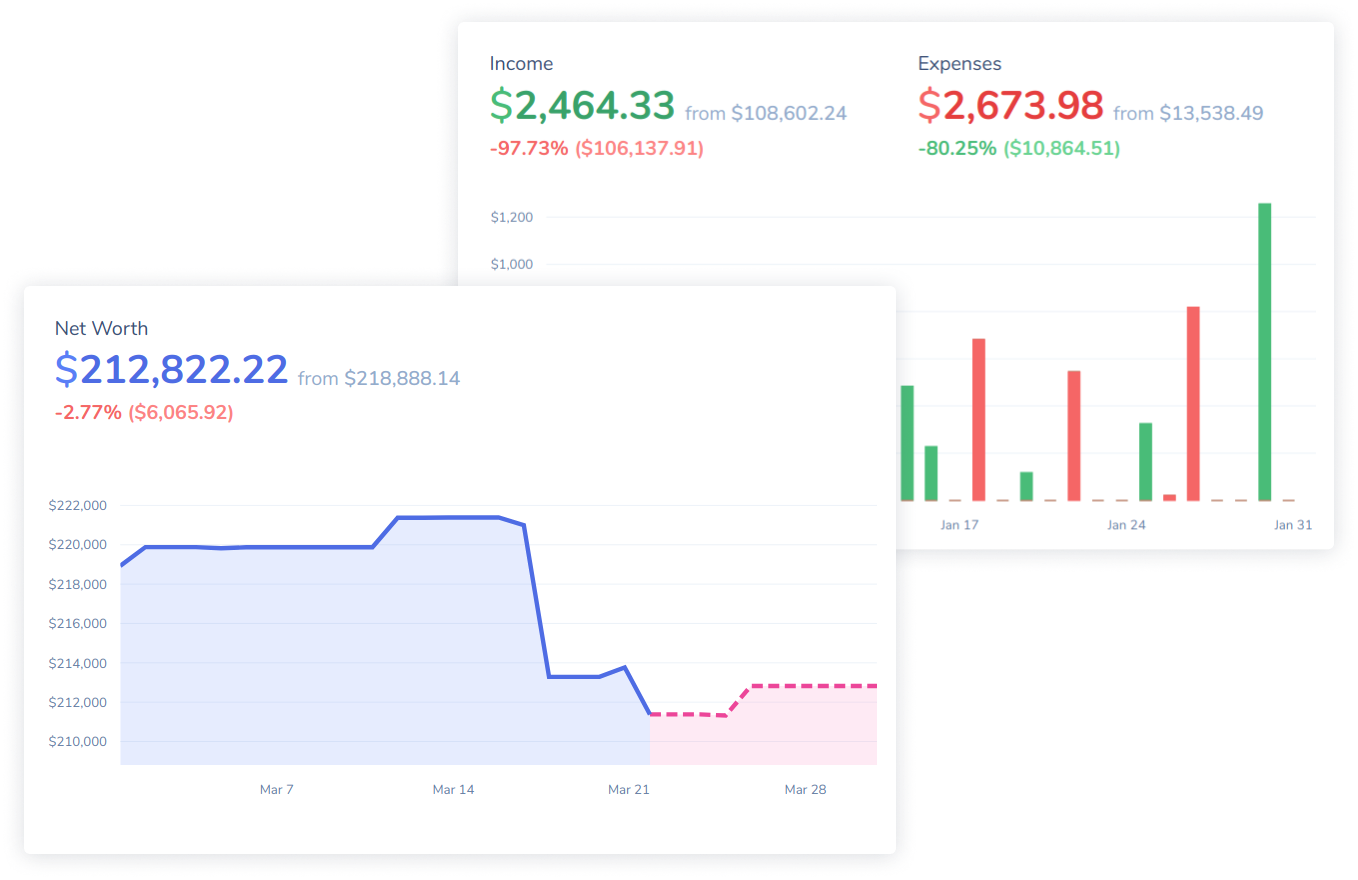Click the -80.25% expenses change text
1358x880 pixels.
coord(957,149)
